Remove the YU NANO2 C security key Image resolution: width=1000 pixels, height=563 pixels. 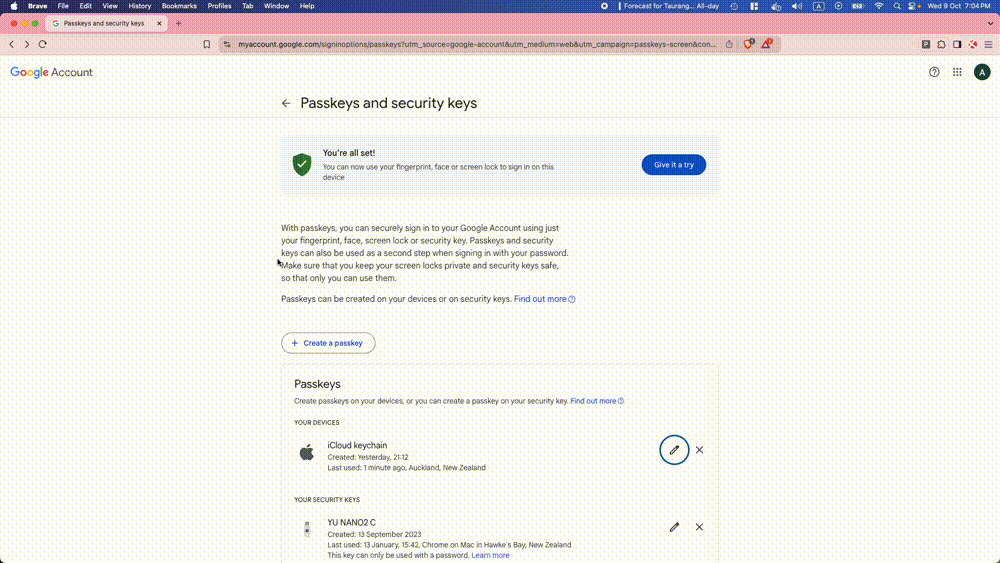(700, 527)
